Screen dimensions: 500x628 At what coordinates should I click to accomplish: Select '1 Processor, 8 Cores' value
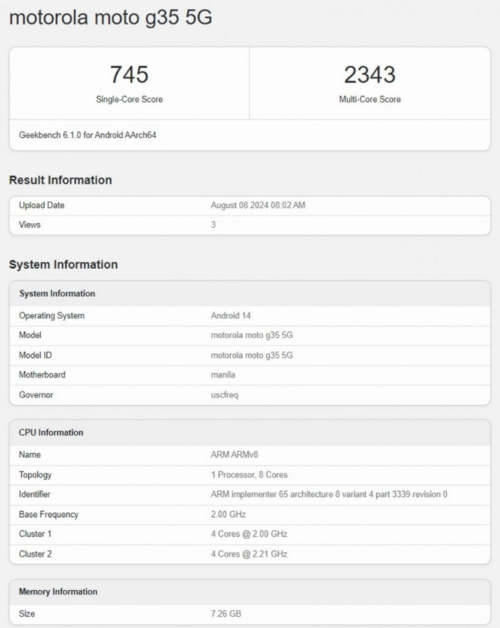(249, 475)
